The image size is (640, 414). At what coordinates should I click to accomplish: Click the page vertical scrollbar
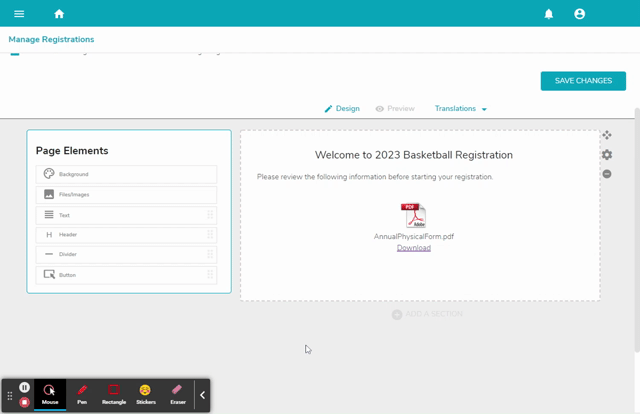(x=637, y=229)
